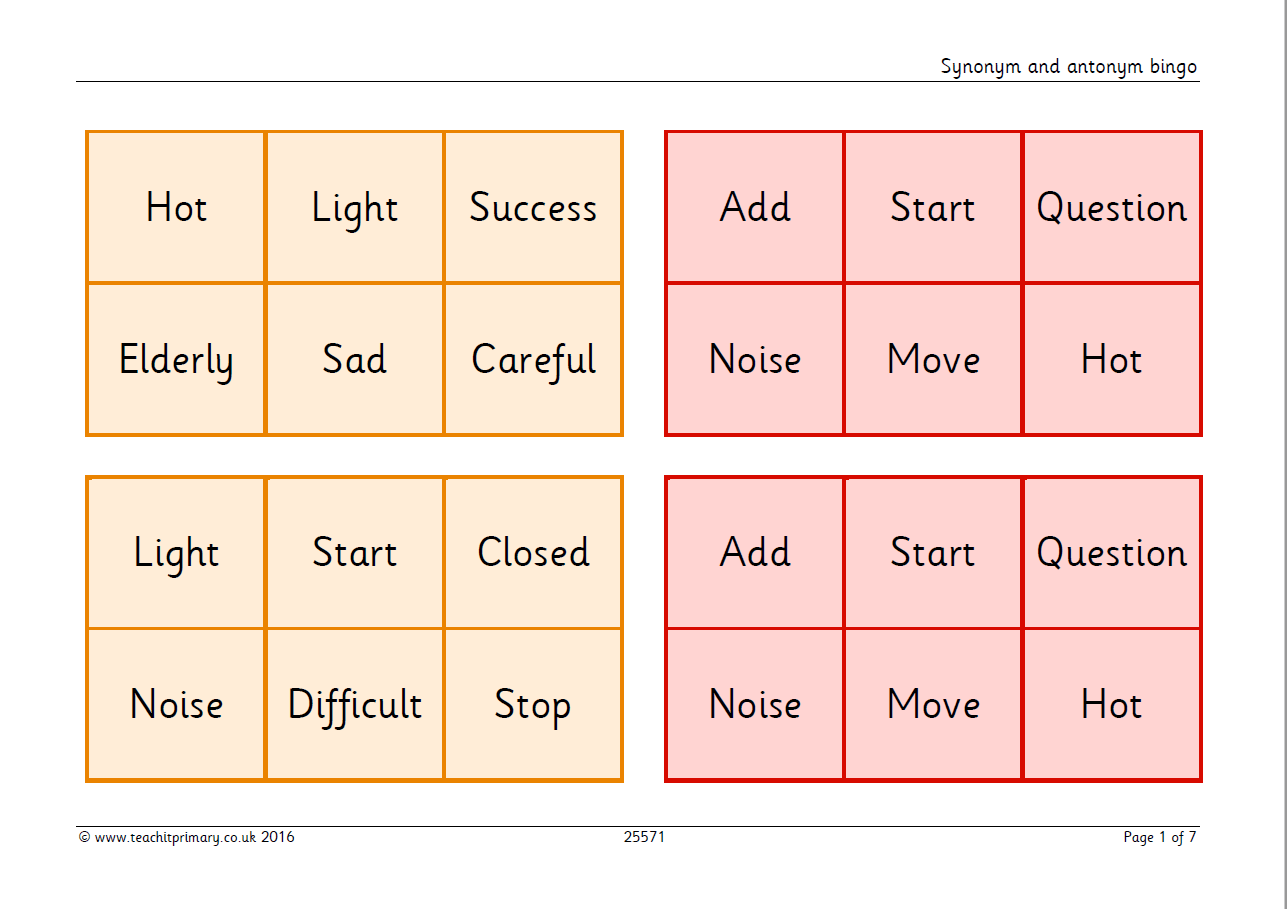Screen dimensions: 1287x909
Task: Select Hot in the bottom red card
Action: (x=1111, y=704)
